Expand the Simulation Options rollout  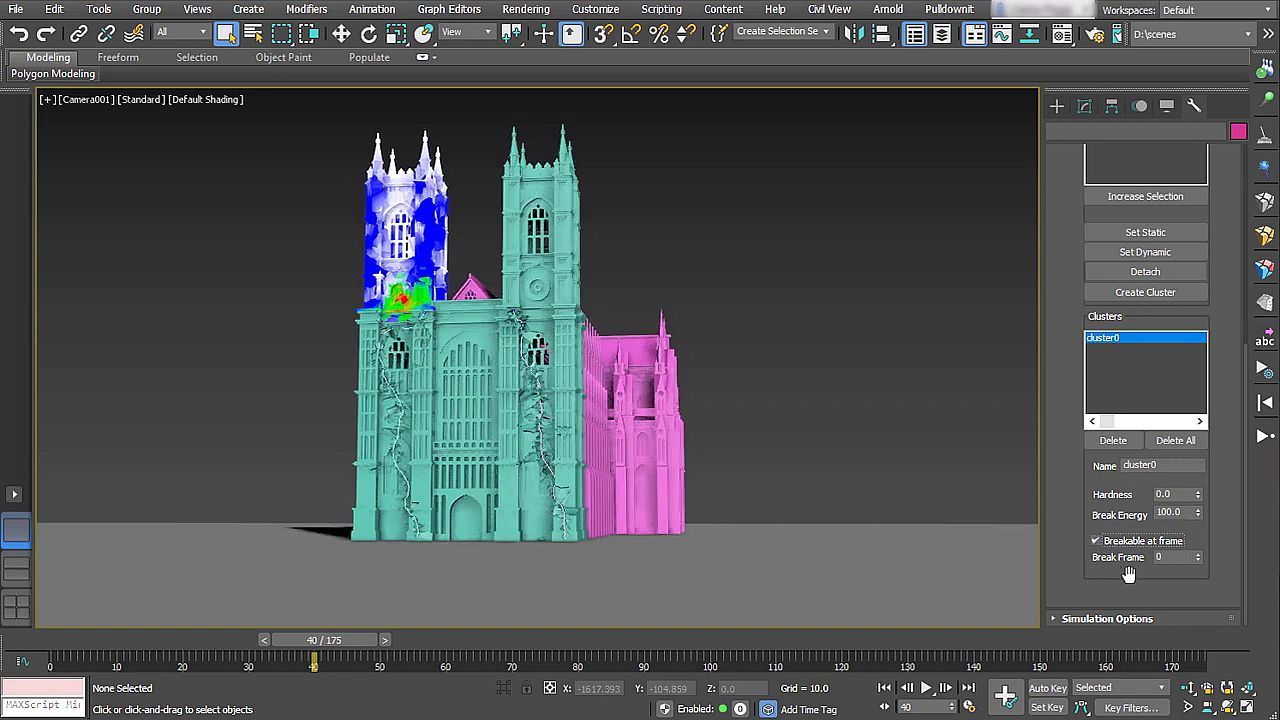coord(1106,619)
